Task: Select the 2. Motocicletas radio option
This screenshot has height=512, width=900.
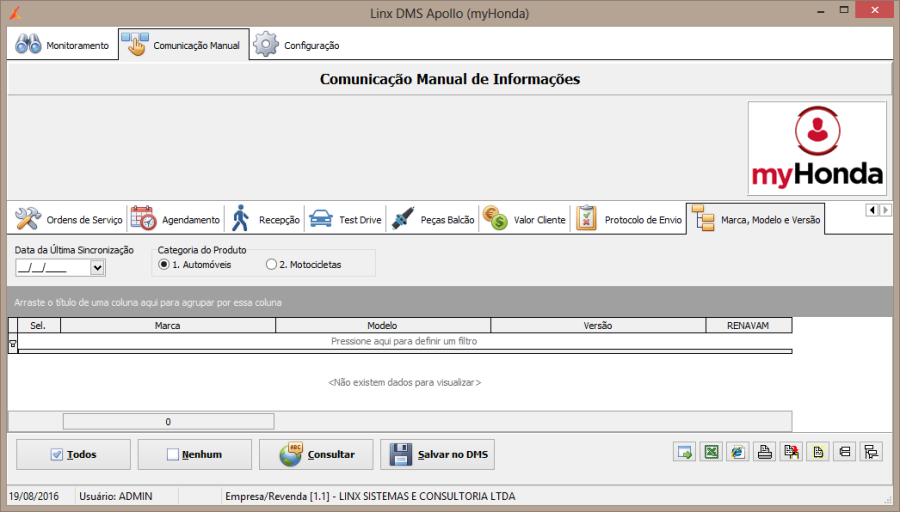Action: (271, 265)
